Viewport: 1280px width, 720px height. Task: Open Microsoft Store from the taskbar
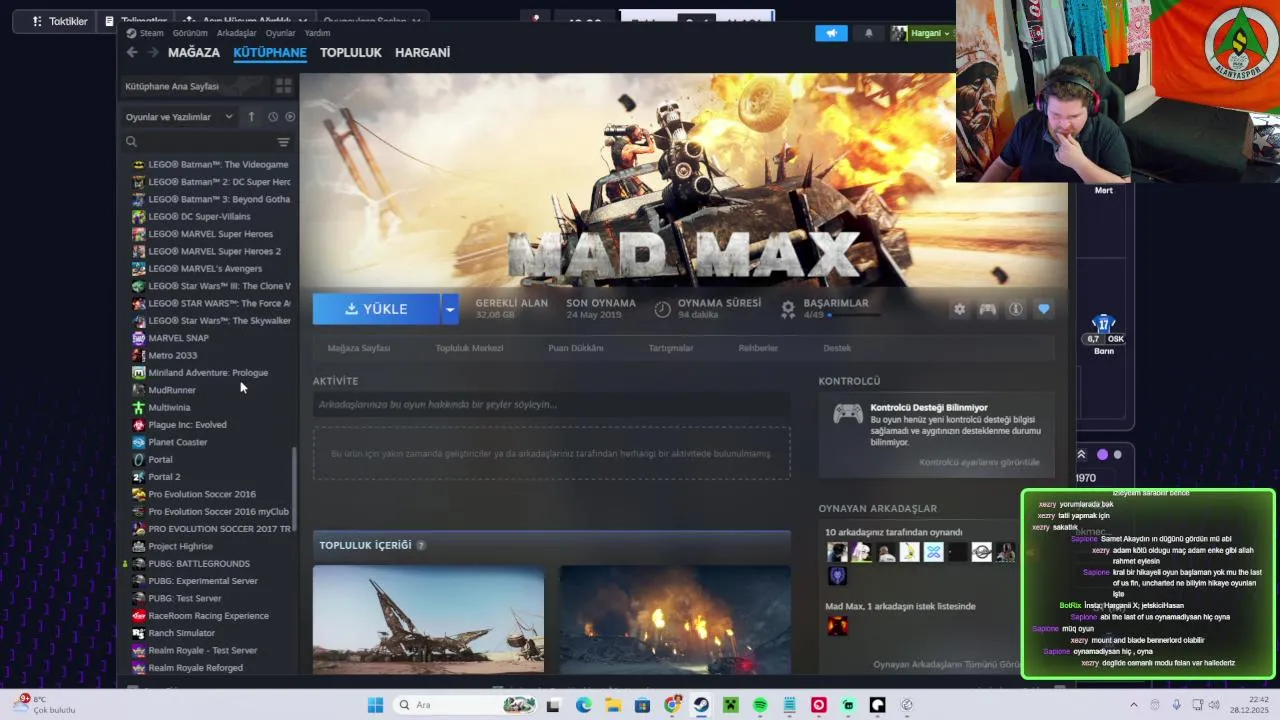[x=642, y=705]
